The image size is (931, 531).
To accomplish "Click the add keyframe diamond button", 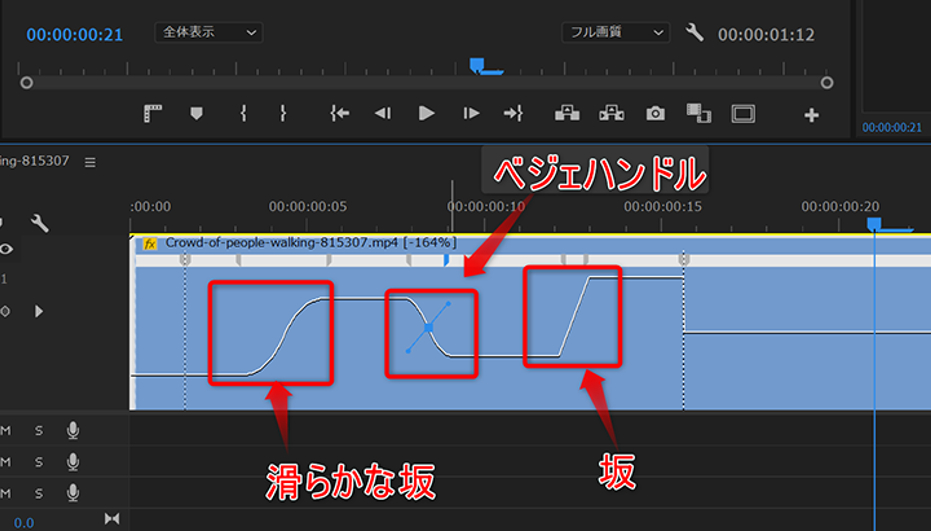I will click(x=5, y=311).
